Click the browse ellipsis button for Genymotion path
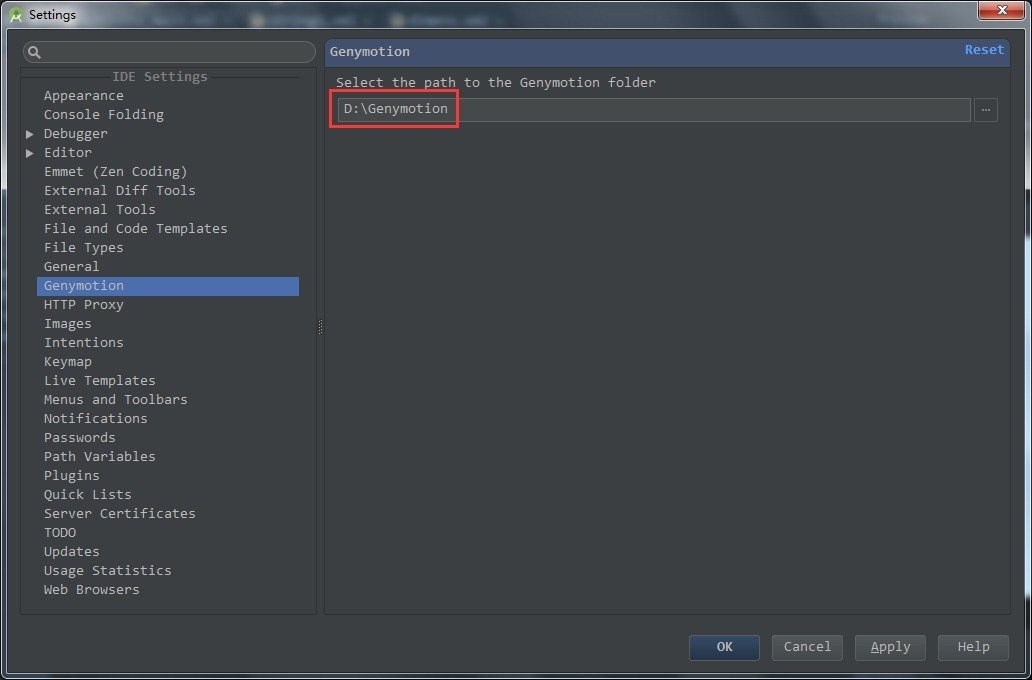The height and width of the screenshot is (680, 1032). click(985, 109)
